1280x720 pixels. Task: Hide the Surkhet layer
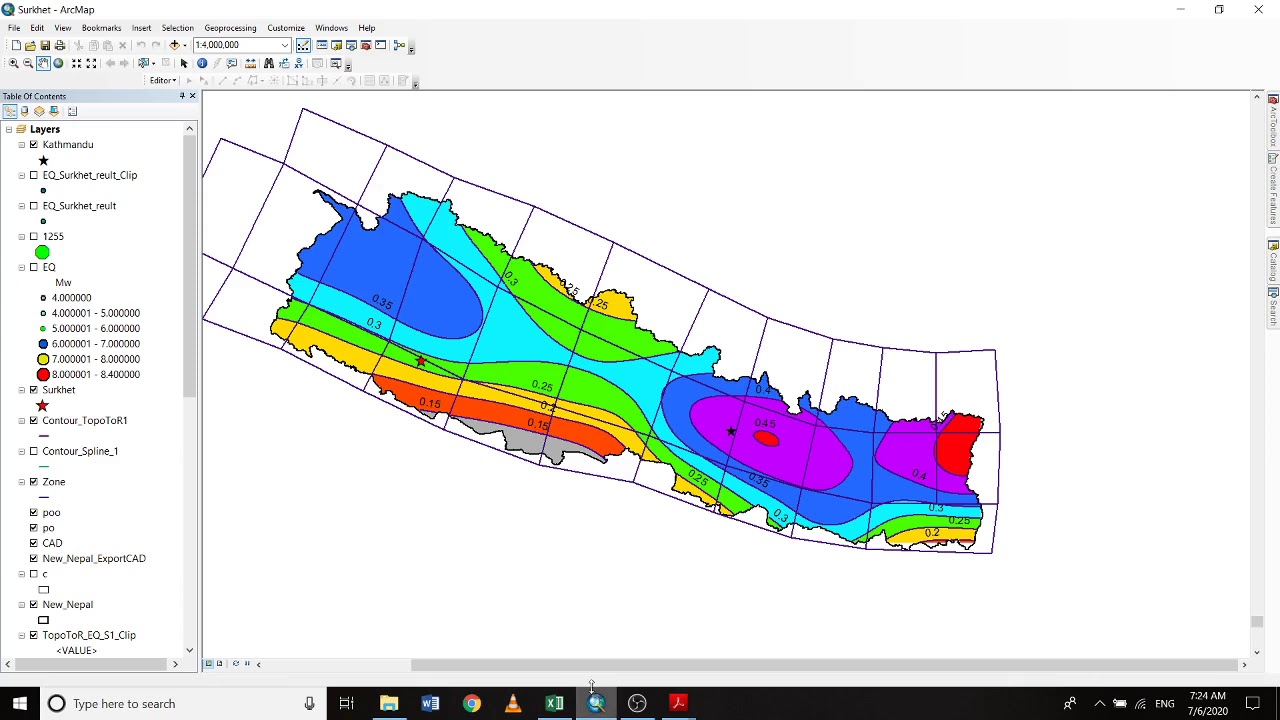pos(34,390)
